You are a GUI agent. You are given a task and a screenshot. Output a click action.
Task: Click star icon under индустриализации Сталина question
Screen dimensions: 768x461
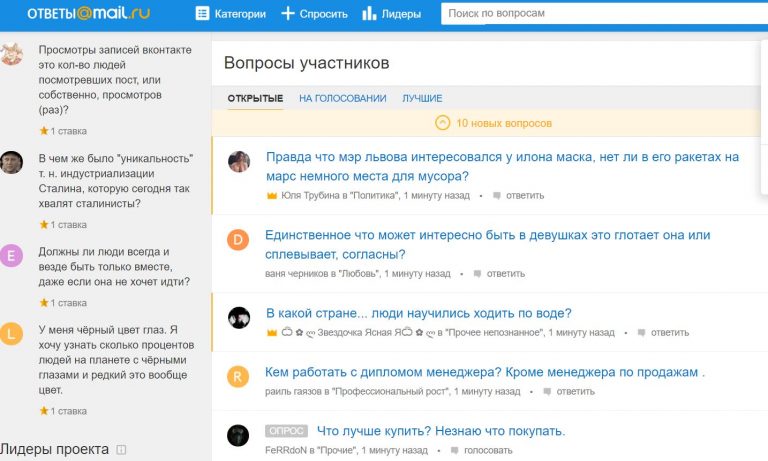point(44,224)
